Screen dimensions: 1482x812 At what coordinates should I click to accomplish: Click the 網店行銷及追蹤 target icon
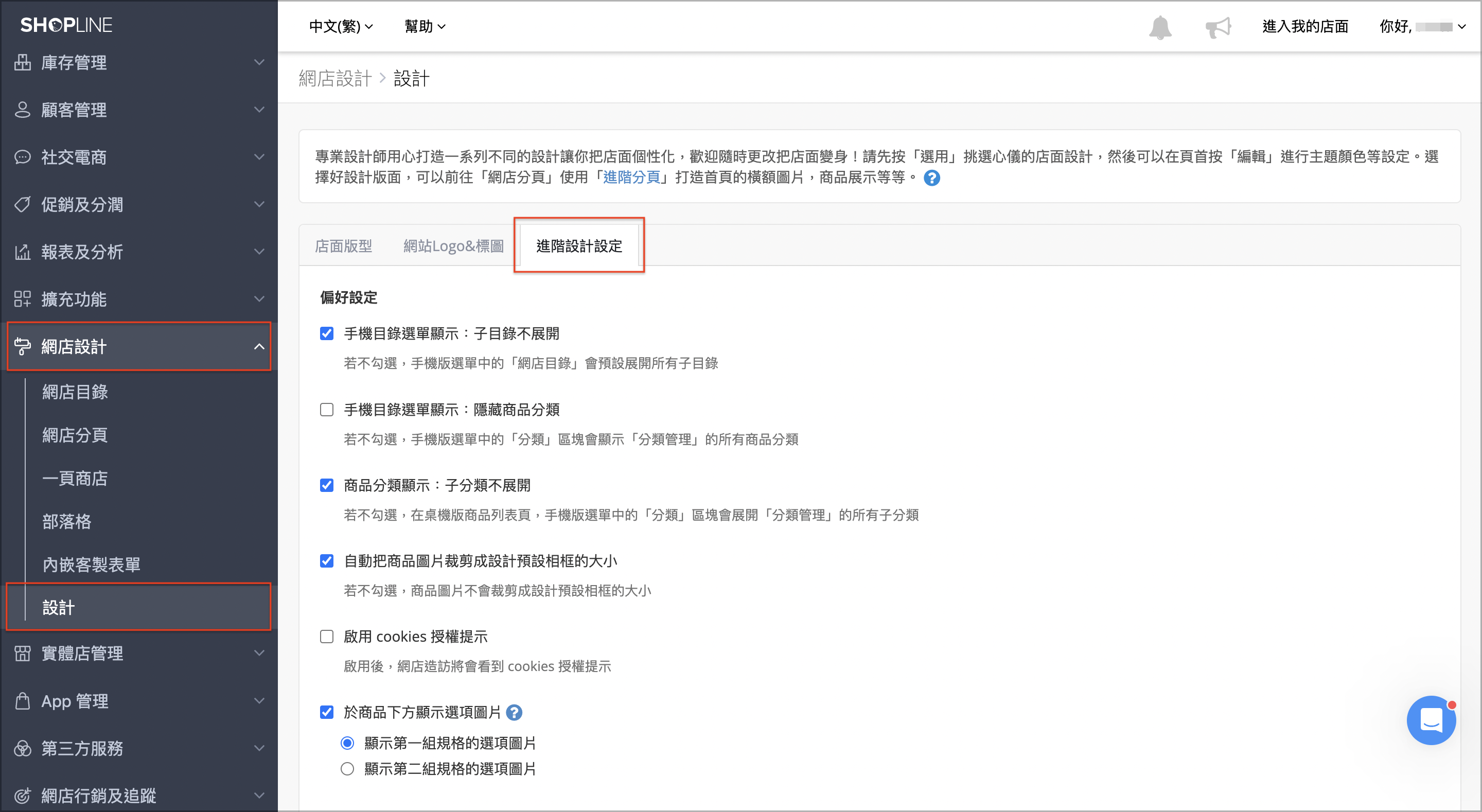click(23, 796)
